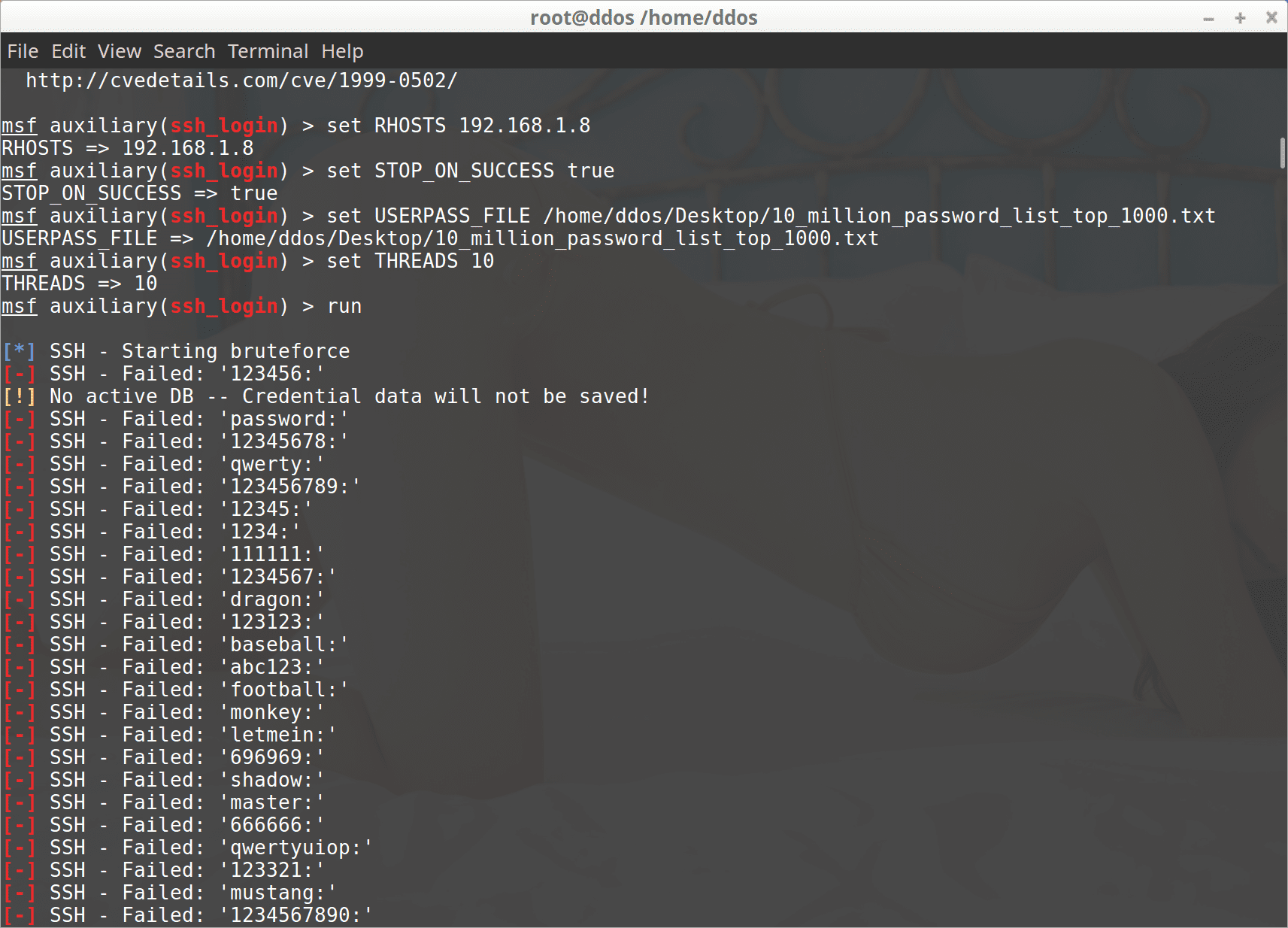This screenshot has width=1288, height=928.
Task: Click the Failed: 'mustang:' line
Action: [x=170, y=893]
